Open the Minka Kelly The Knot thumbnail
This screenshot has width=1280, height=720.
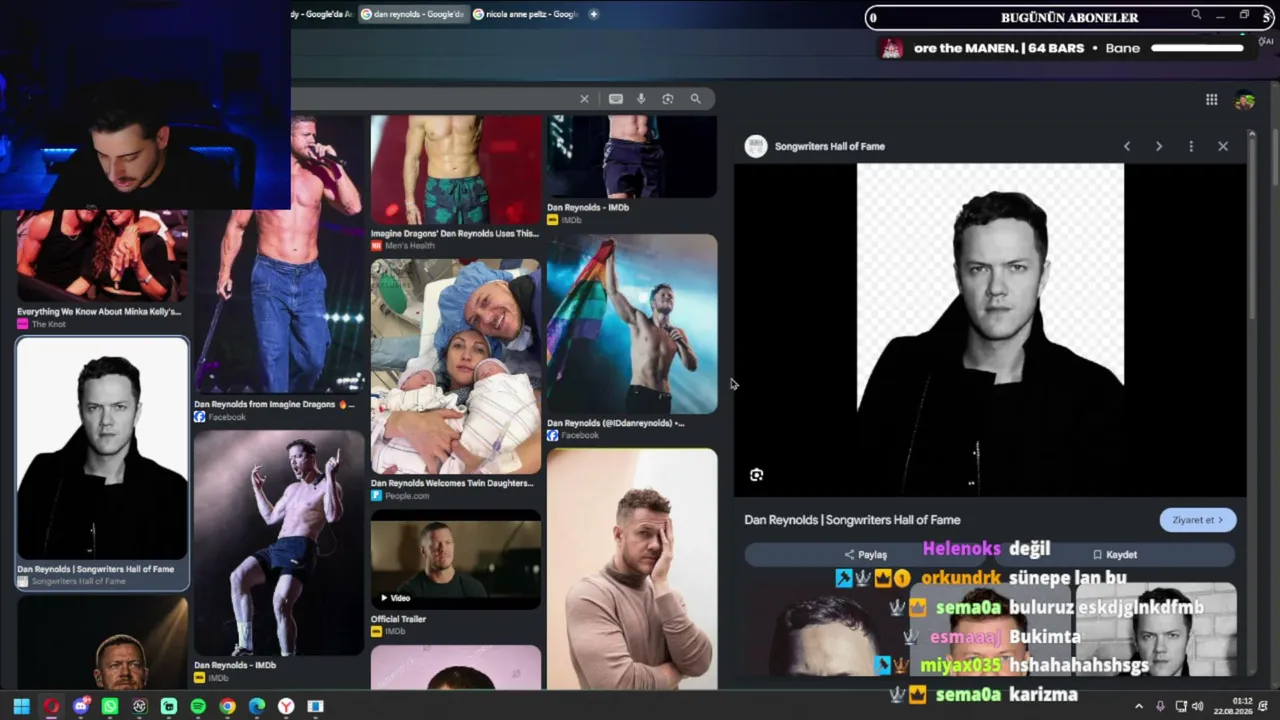coord(102,256)
